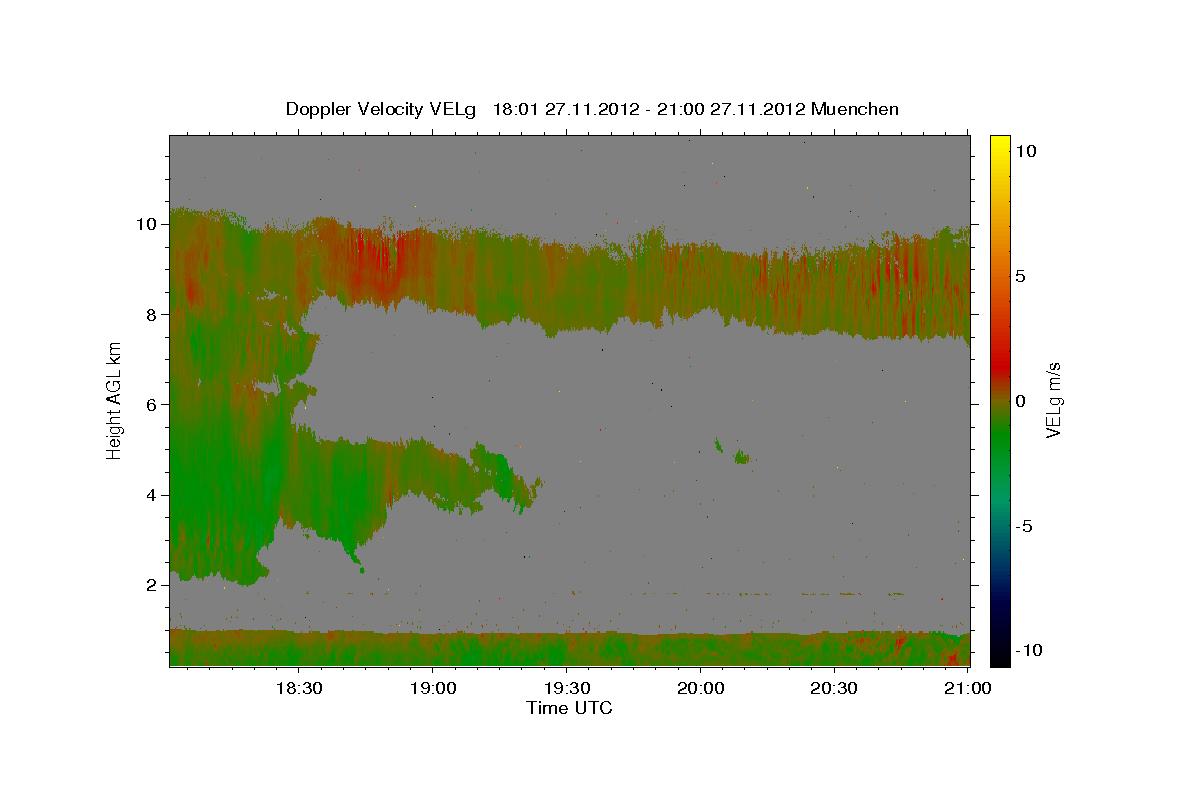Click the yellow top of the colorbar

click(x=999, y=143)
